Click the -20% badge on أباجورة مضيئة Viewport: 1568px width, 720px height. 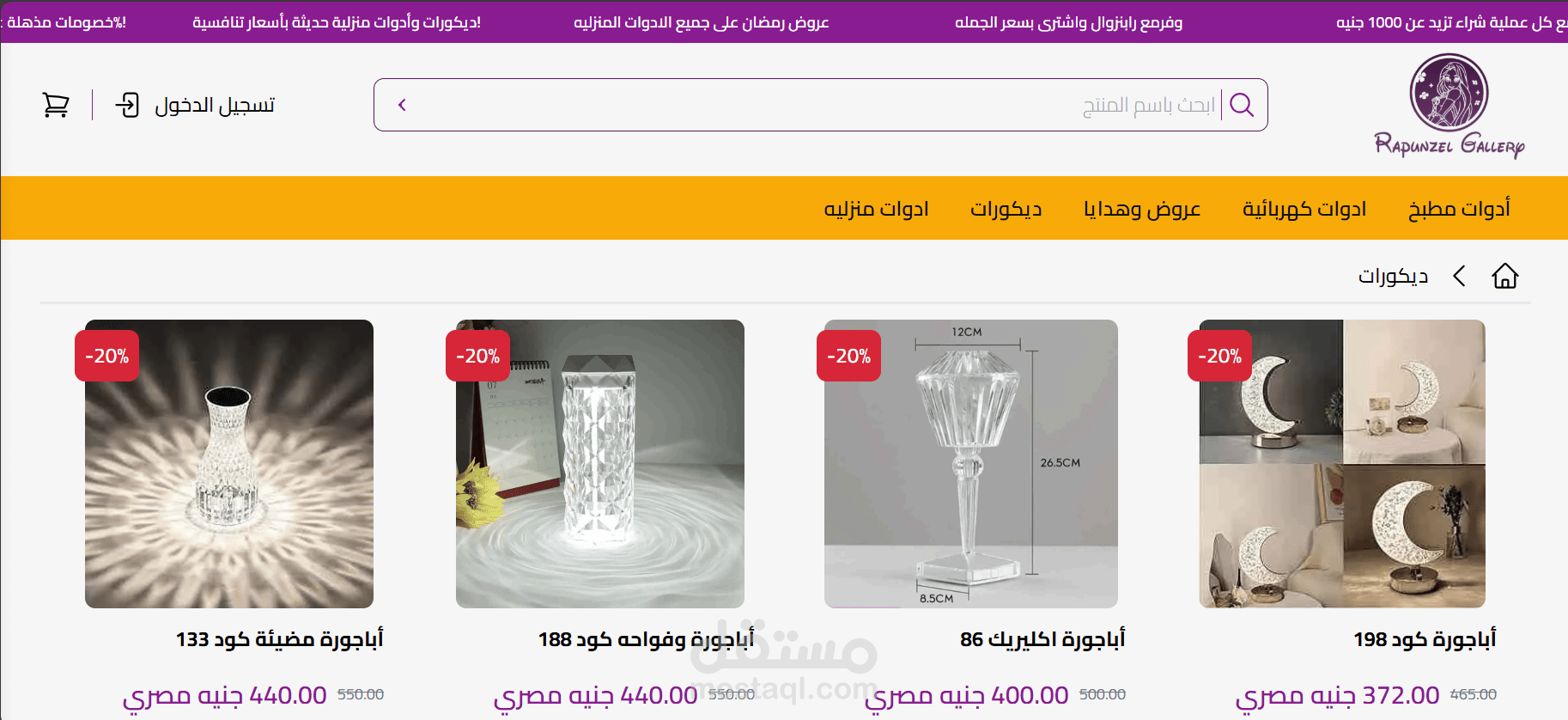(106, 356)
